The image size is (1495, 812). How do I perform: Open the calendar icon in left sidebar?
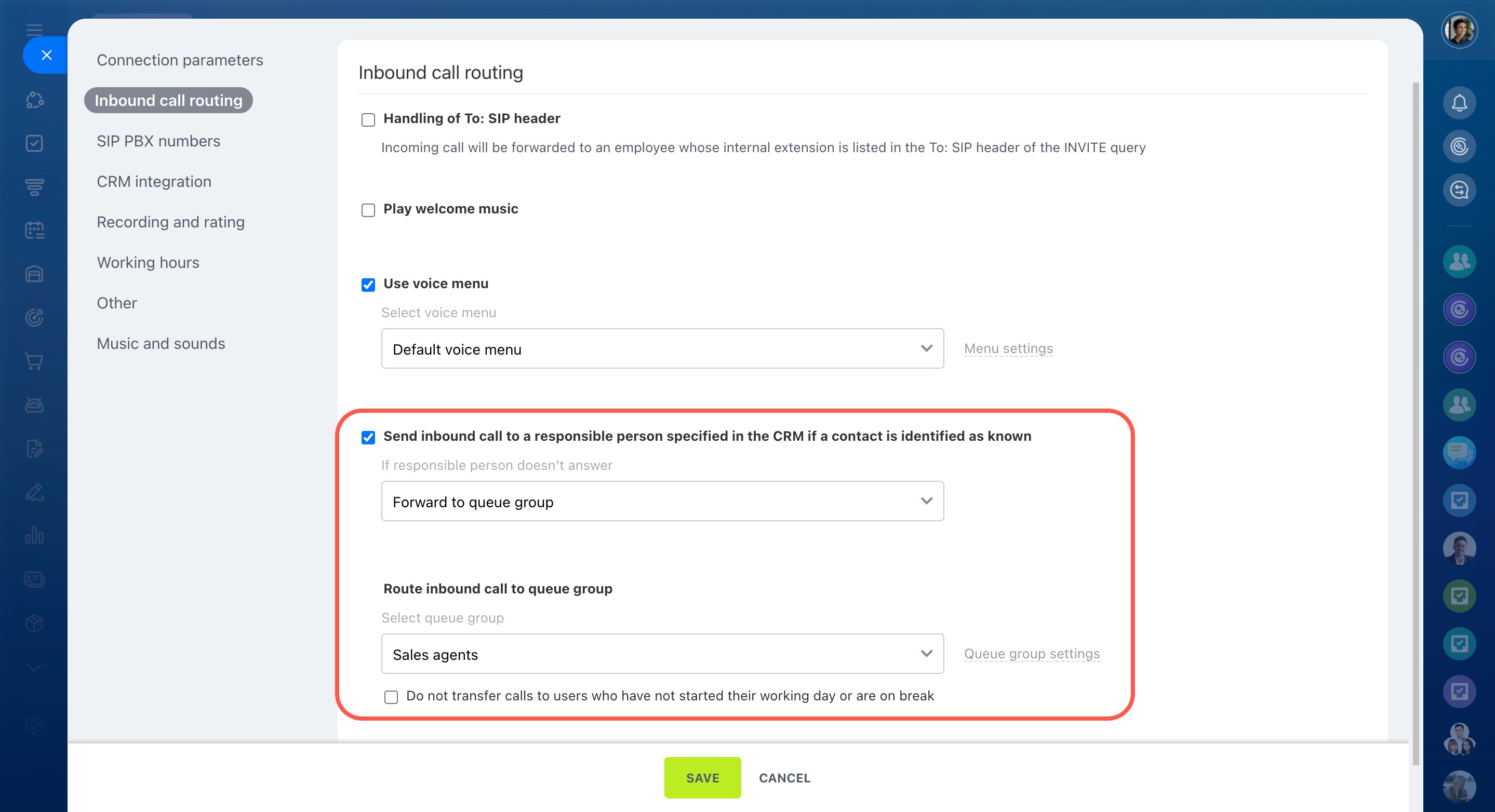[34, 231]
